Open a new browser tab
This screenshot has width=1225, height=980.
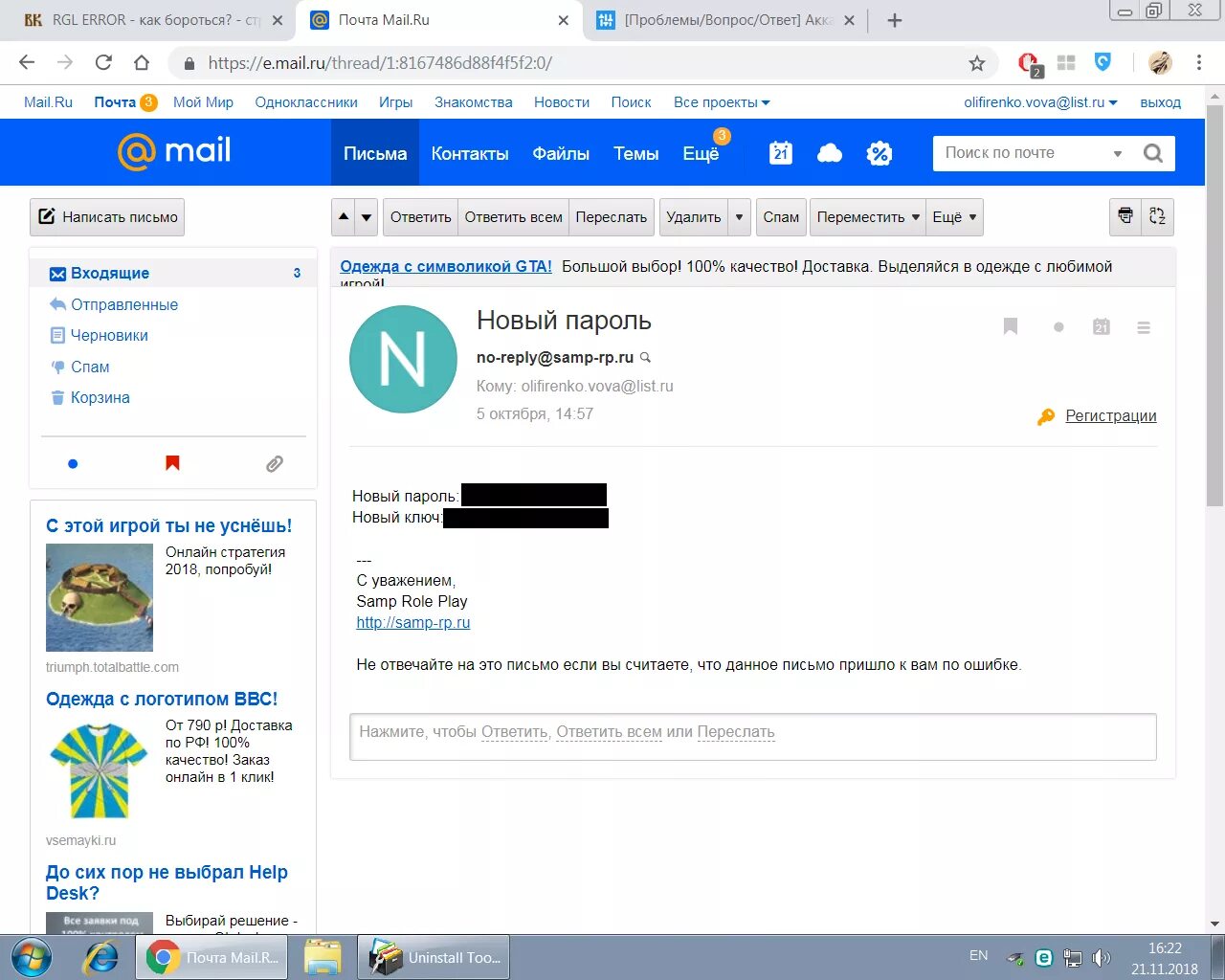[x=895, y=20]
